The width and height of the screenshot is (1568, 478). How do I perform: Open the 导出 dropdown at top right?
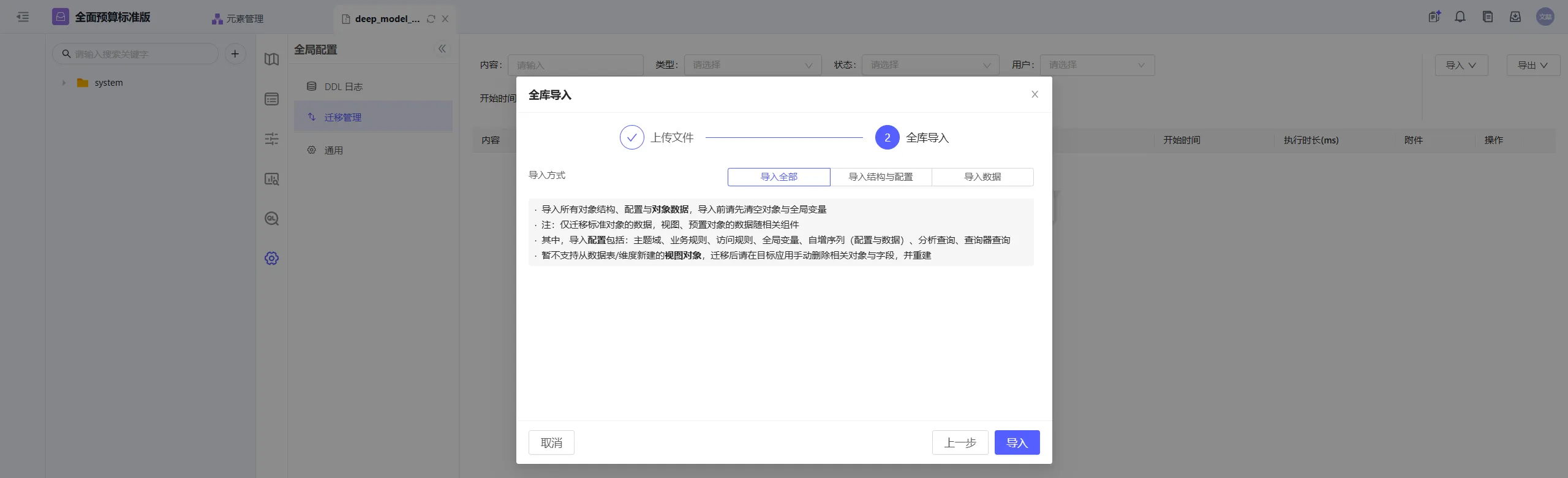pyautogui.click(x=1532, y=66)
